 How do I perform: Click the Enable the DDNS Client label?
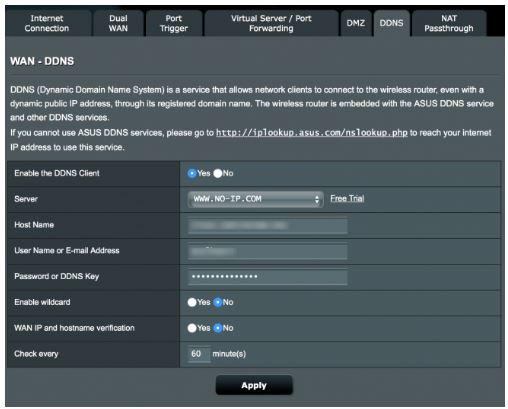click(57, 173)
